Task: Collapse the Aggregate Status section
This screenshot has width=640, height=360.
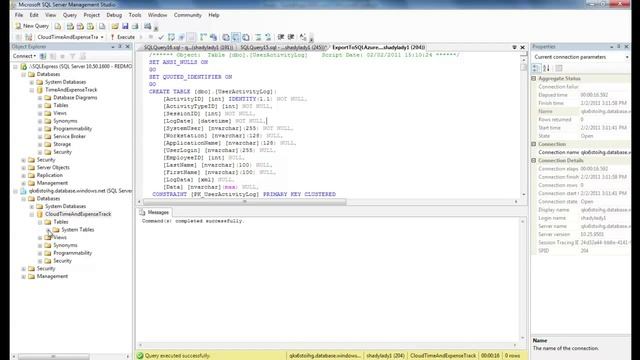Action: pyautogui.click(x=533, y=78)
